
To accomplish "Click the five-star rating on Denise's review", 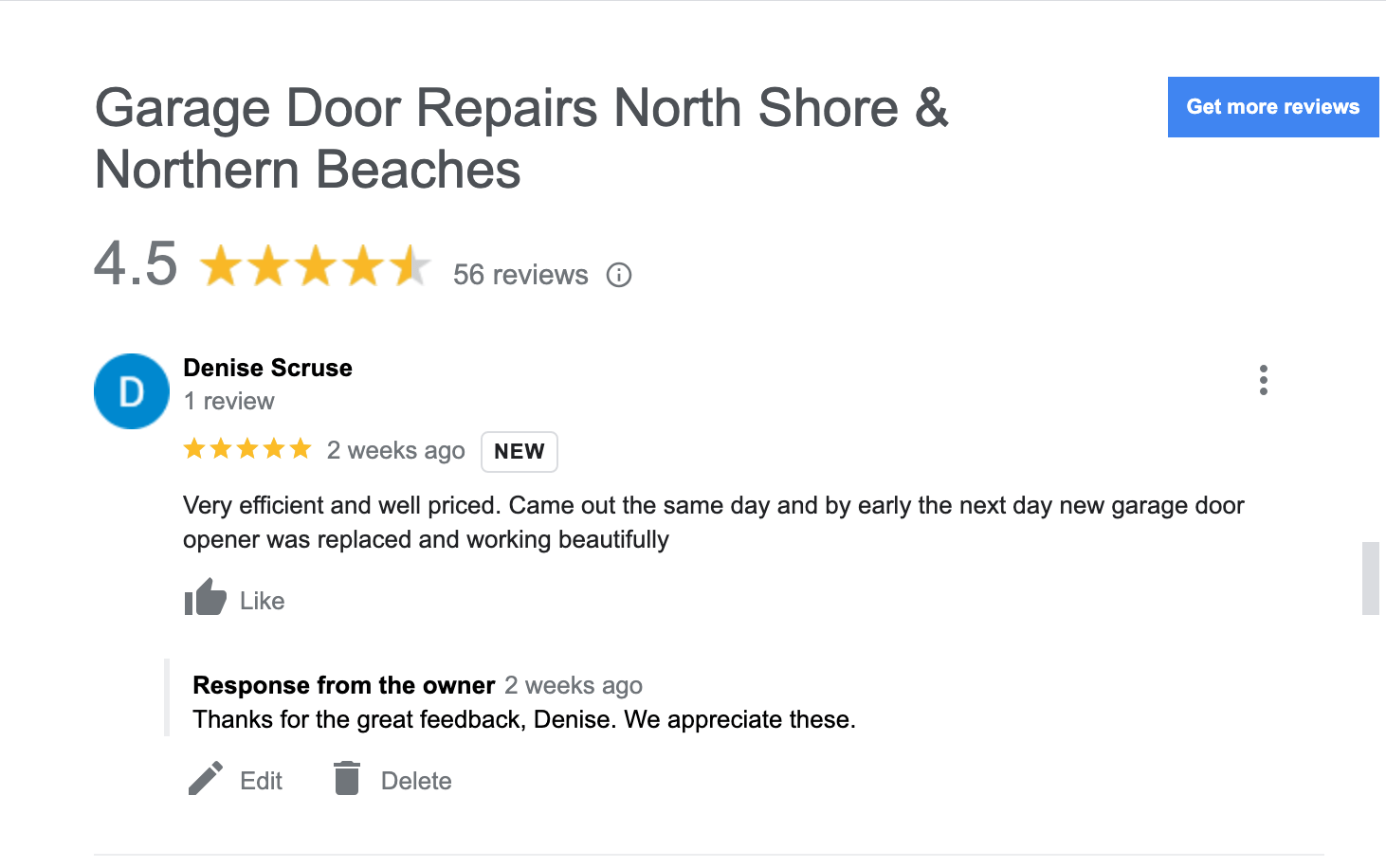I will coord(247,449).
